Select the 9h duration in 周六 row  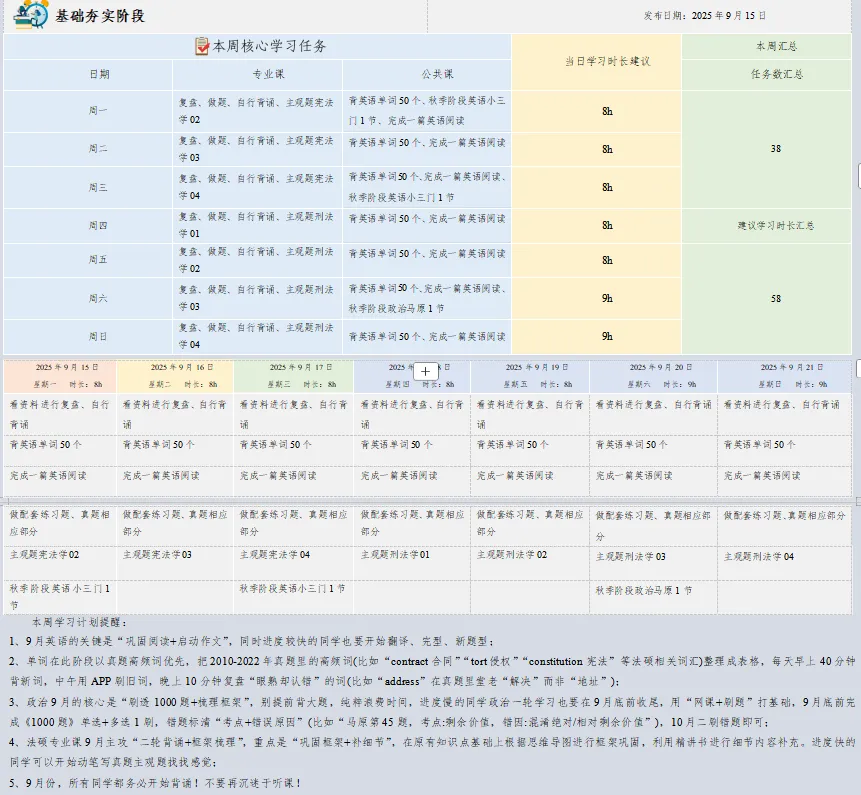[607, 299]
